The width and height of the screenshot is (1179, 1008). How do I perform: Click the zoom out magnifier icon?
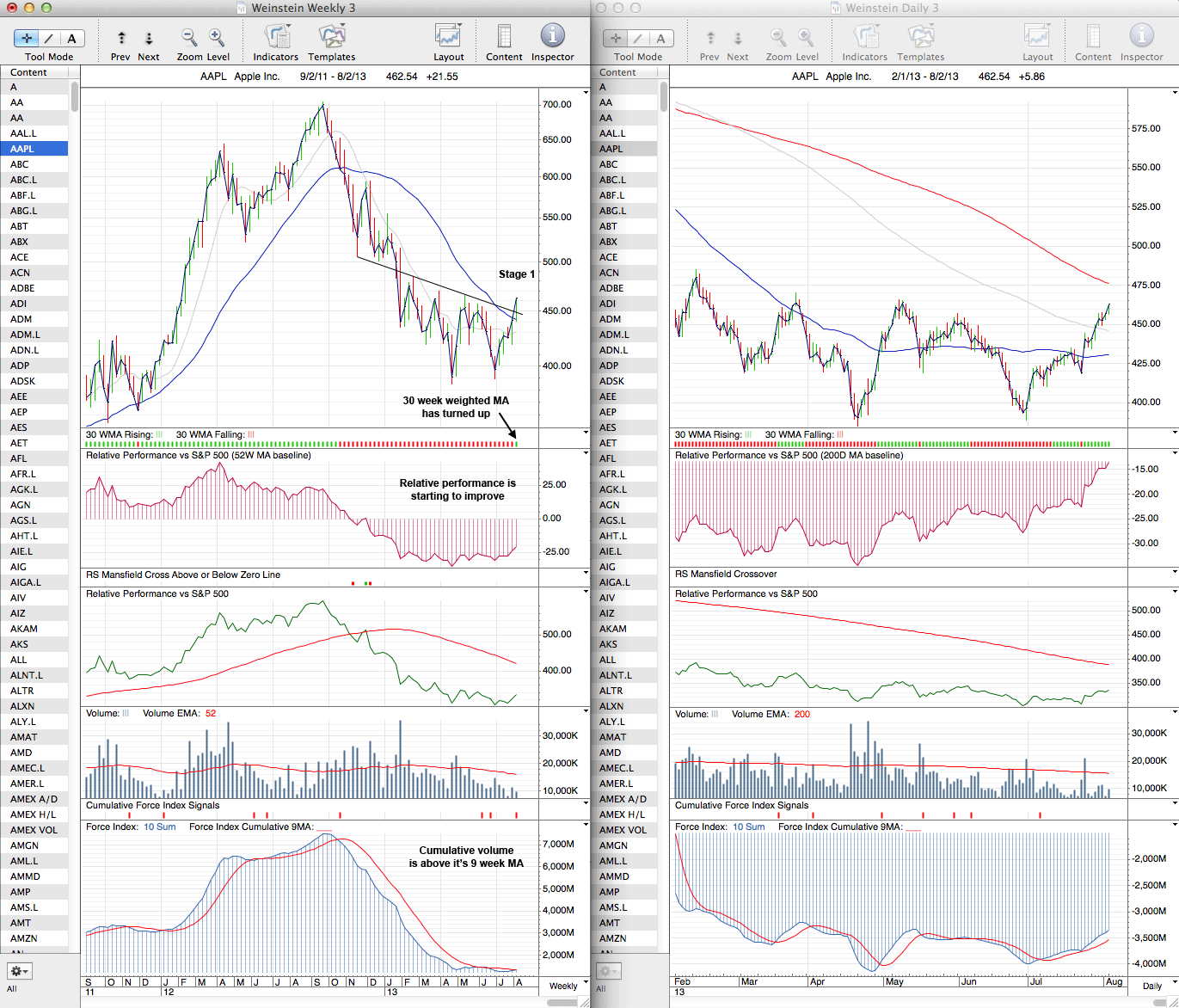pyautogui.click(x=189, y=37)
